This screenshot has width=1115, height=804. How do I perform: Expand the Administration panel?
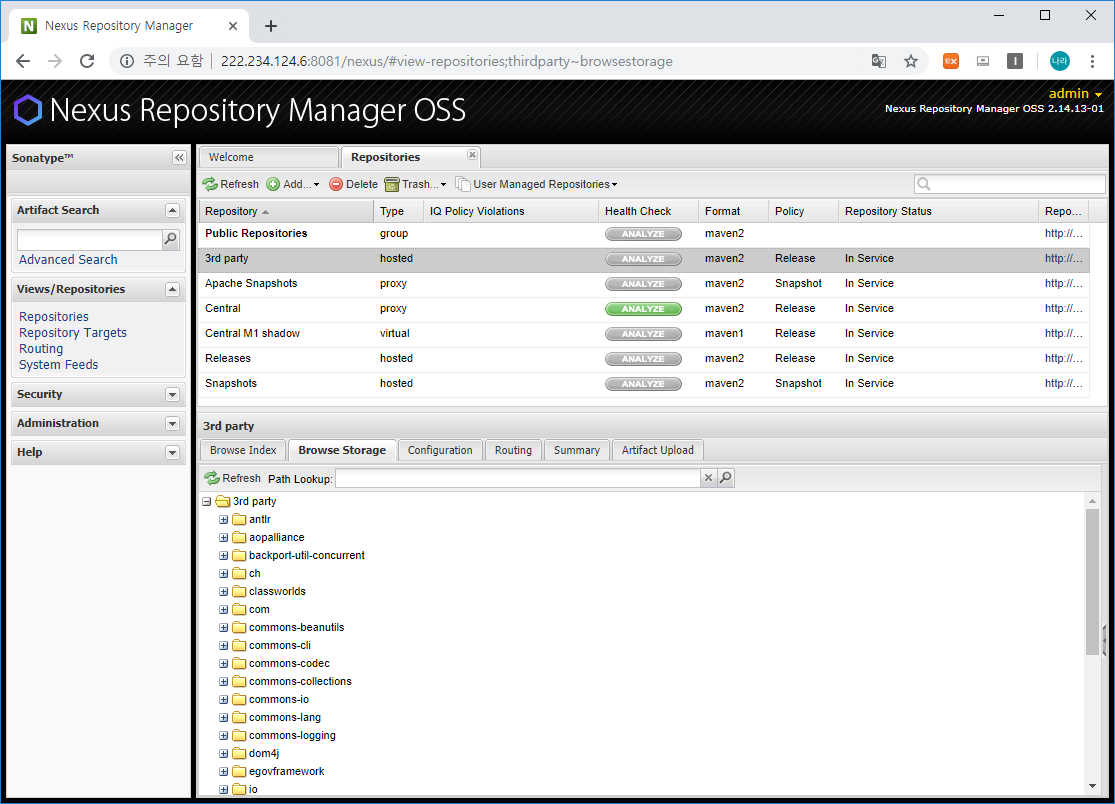point(172,424)
